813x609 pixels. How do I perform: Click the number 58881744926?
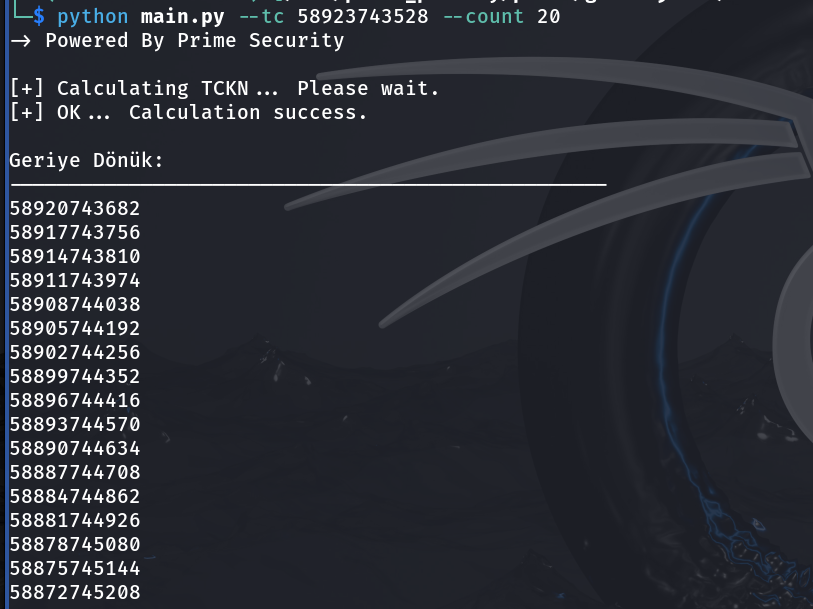(x=75, y=520)
